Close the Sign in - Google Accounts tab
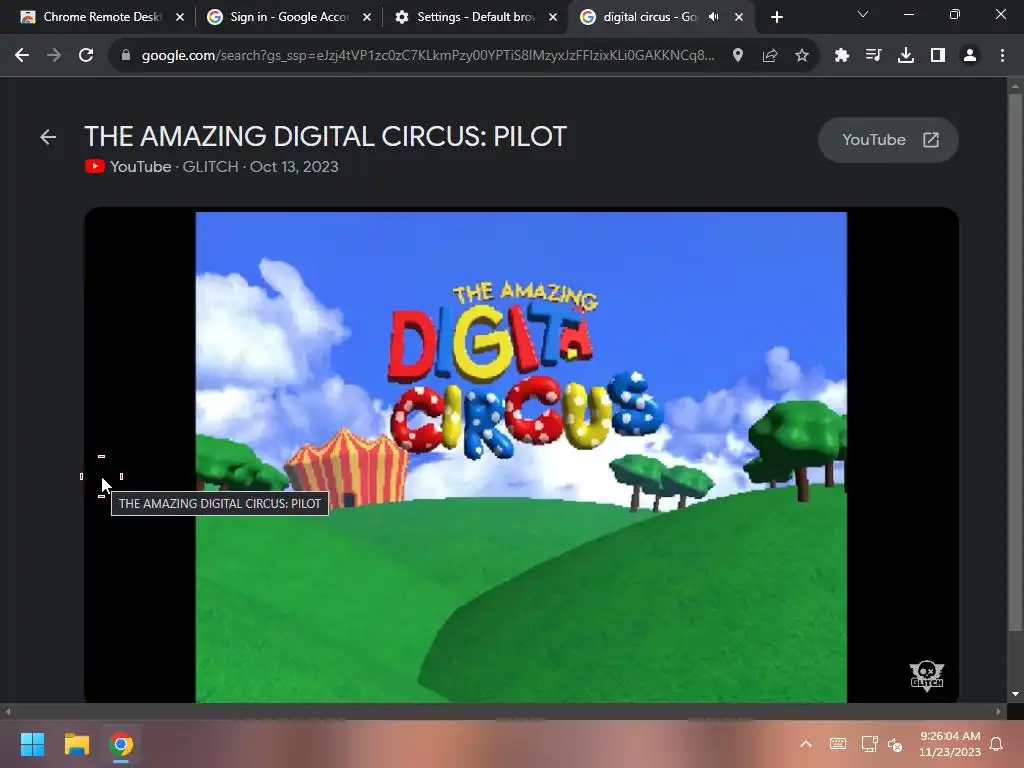This screenshot has height=768, width=1024. click(x=367, y=17)
